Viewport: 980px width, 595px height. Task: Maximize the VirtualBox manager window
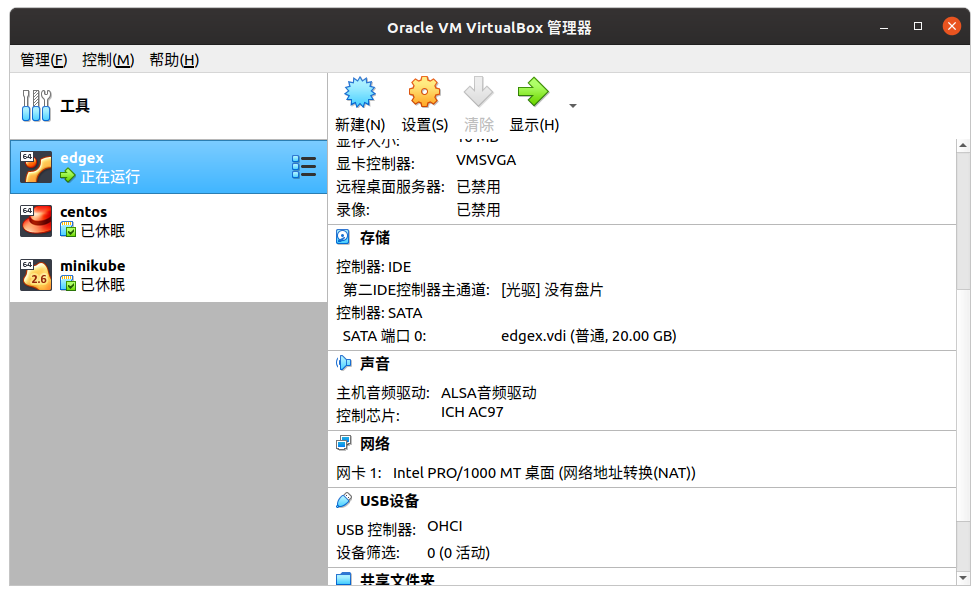[918, 26]
